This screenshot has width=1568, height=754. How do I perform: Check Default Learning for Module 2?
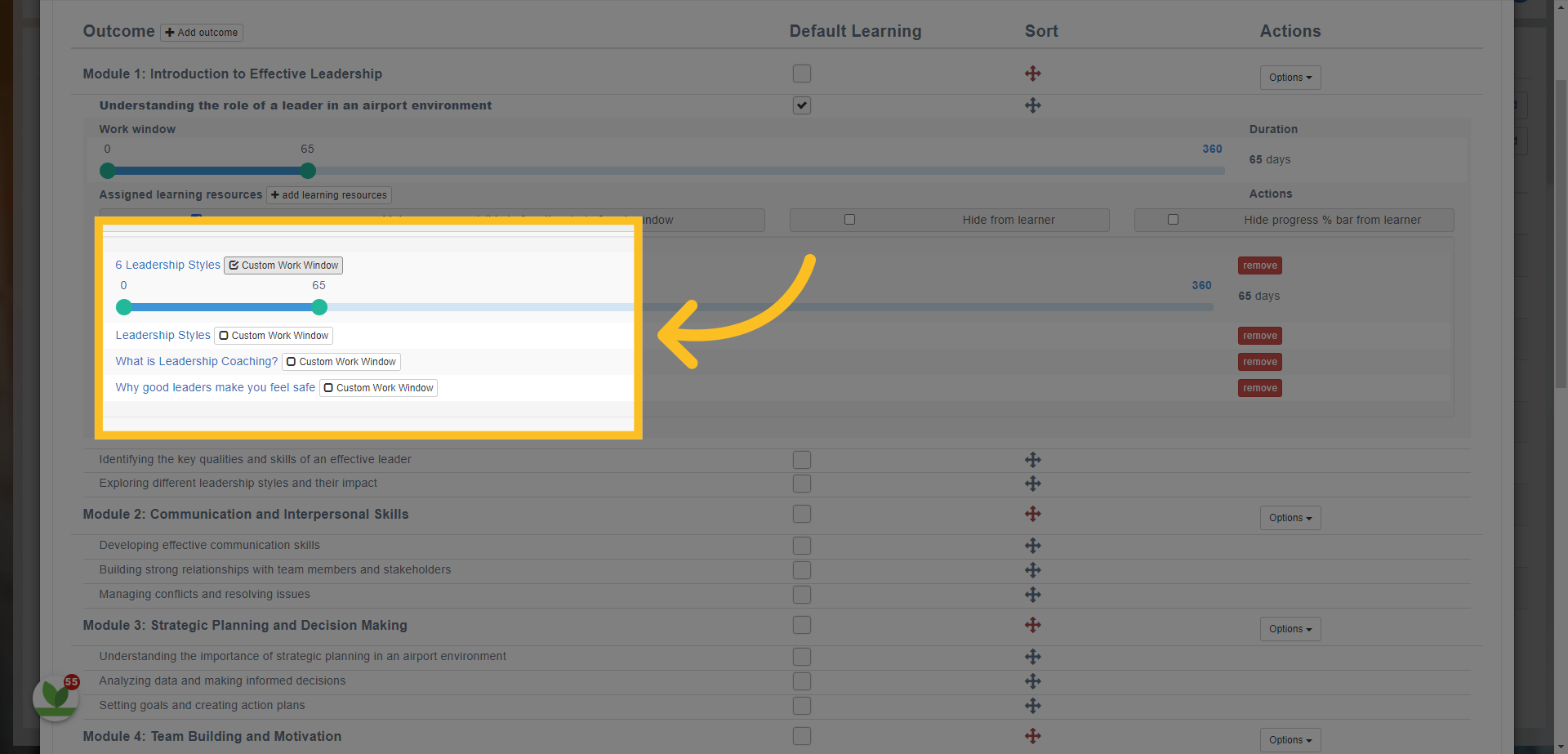pos(802,514)
